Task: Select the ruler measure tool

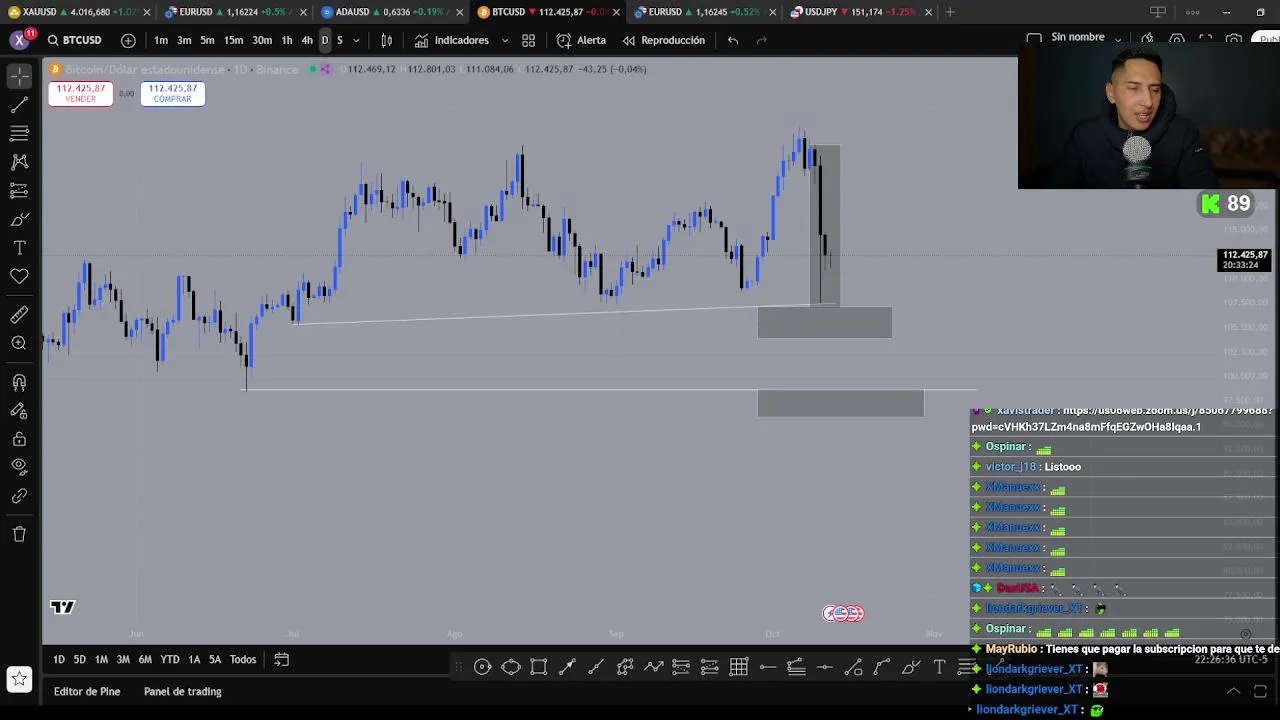Action: tap(19, 315)
